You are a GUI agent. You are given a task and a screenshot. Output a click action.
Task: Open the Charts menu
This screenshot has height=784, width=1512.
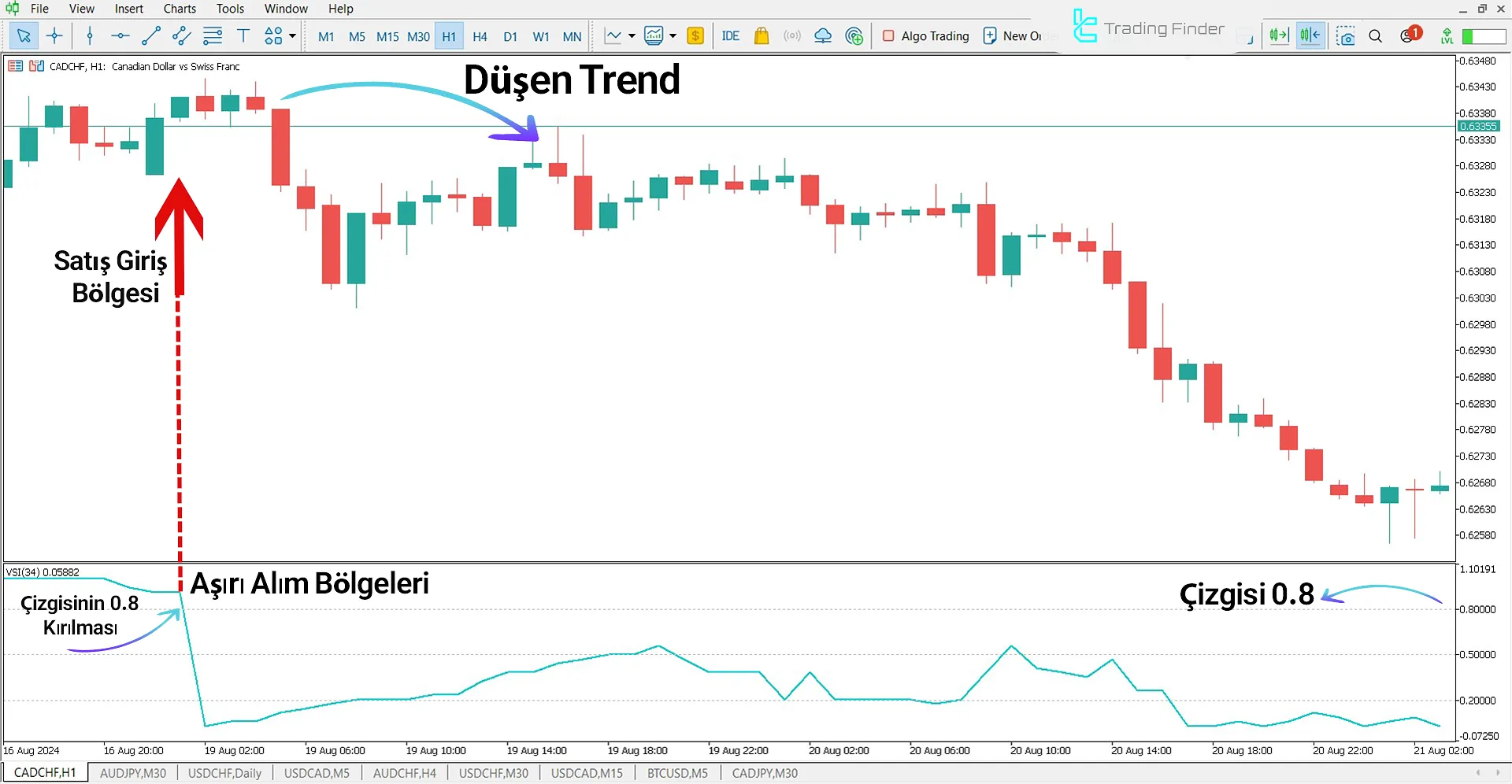[179, 9]
